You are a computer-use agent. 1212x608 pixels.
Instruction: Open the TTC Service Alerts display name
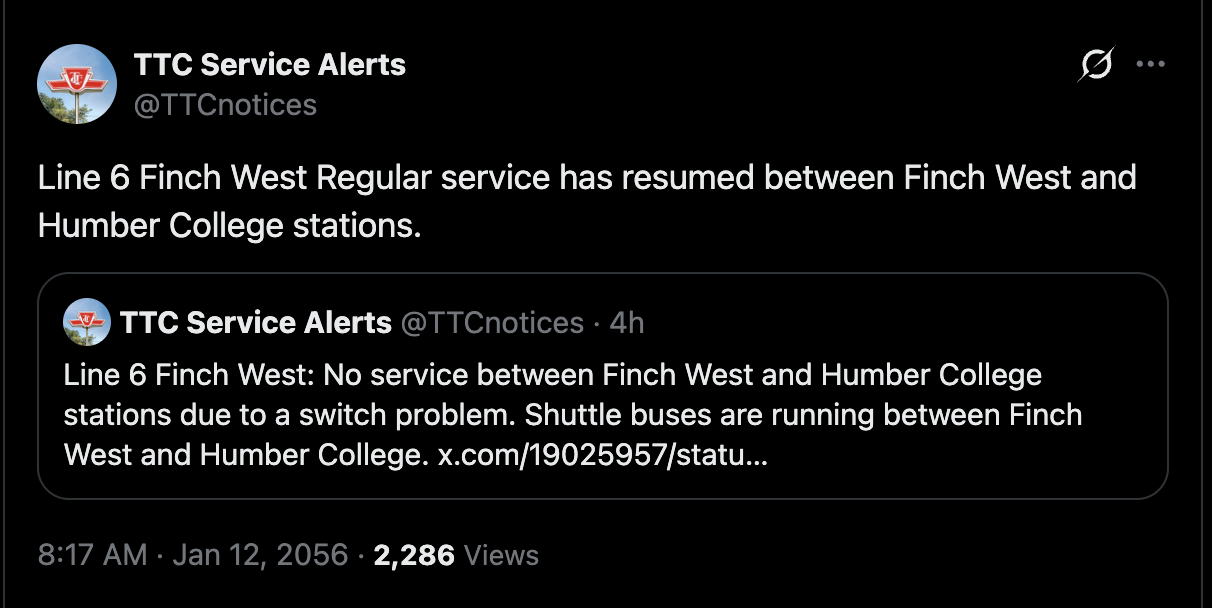tap(270, 65)
